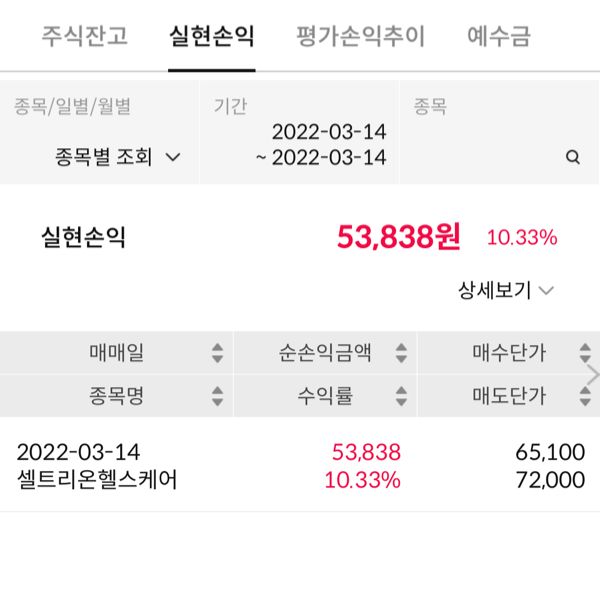Open the 예수금 tab
The width and height of the screenshot is (600, 600).
click(x=499, y=37)
